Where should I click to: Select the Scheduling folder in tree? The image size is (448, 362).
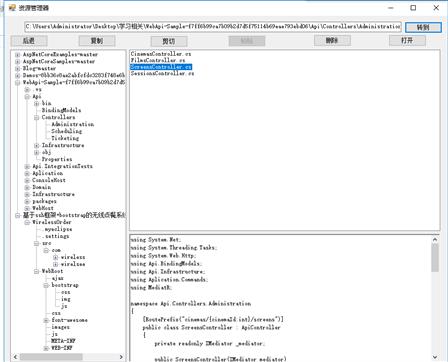pyautogui.click(x=66, y=131)
